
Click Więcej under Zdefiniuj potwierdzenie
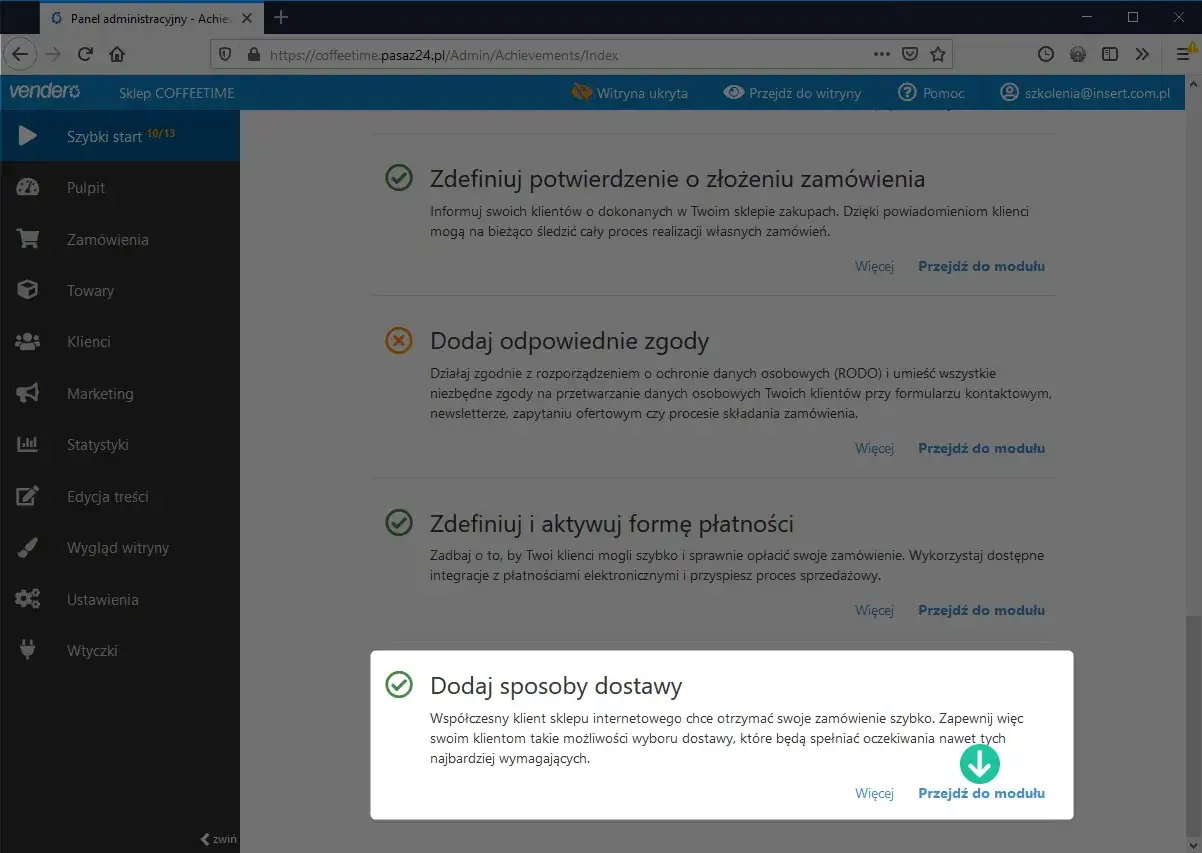pyautogui.click(x=874, y=266)
